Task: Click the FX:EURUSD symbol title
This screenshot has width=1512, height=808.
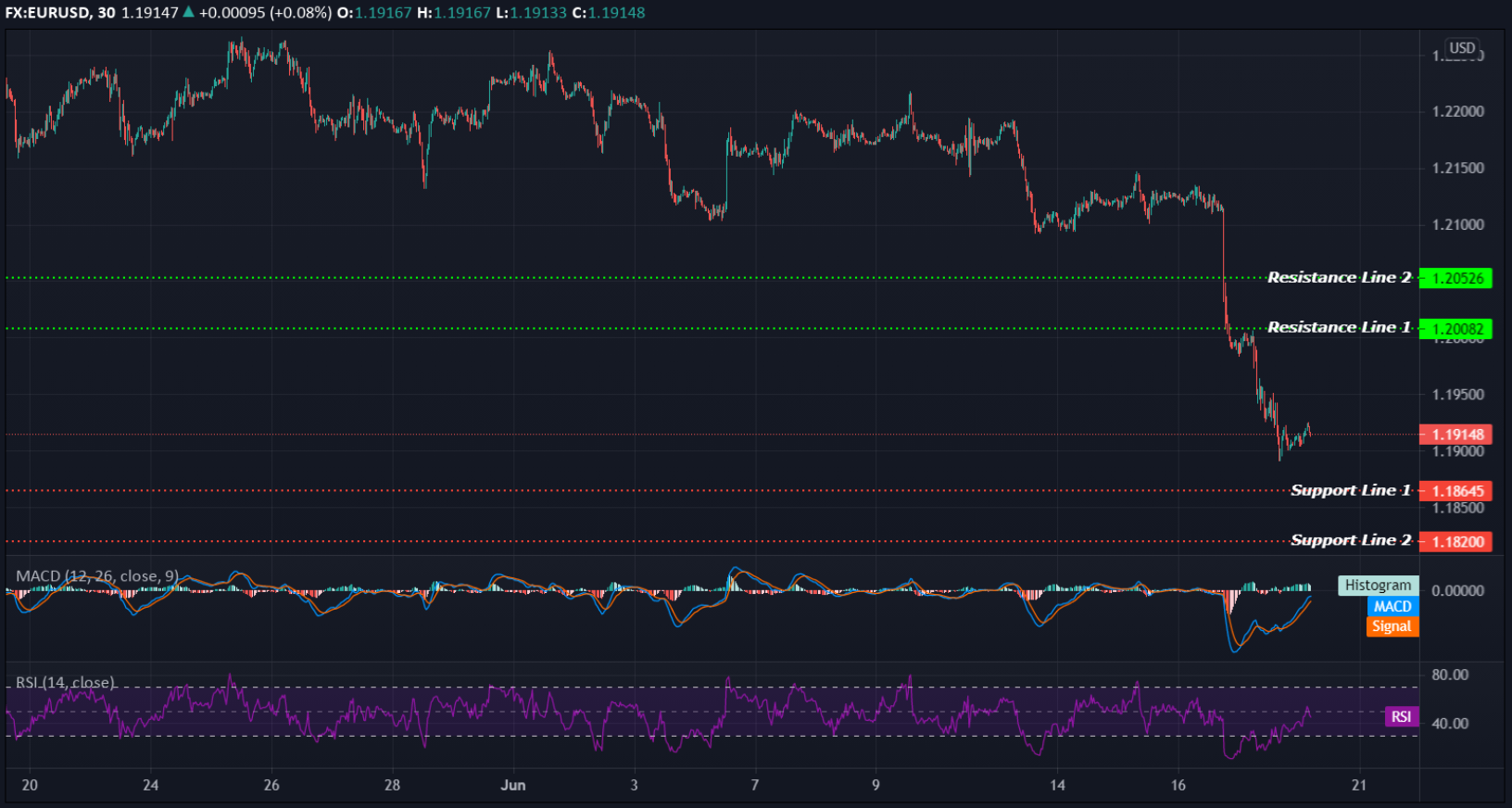Action: pyautogui.click(x=46, y=13)
